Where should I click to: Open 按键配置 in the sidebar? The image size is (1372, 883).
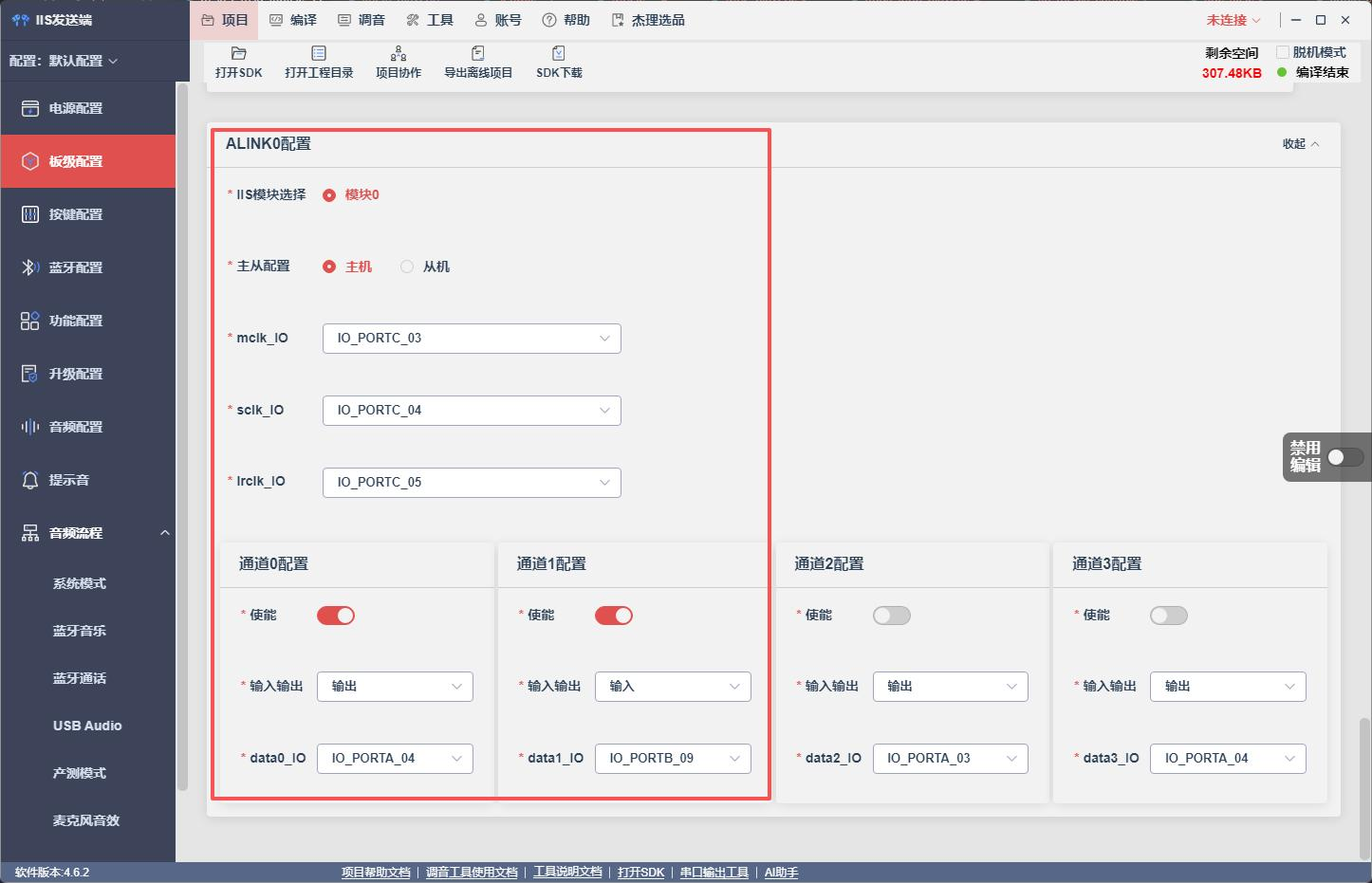click(87, 214)
